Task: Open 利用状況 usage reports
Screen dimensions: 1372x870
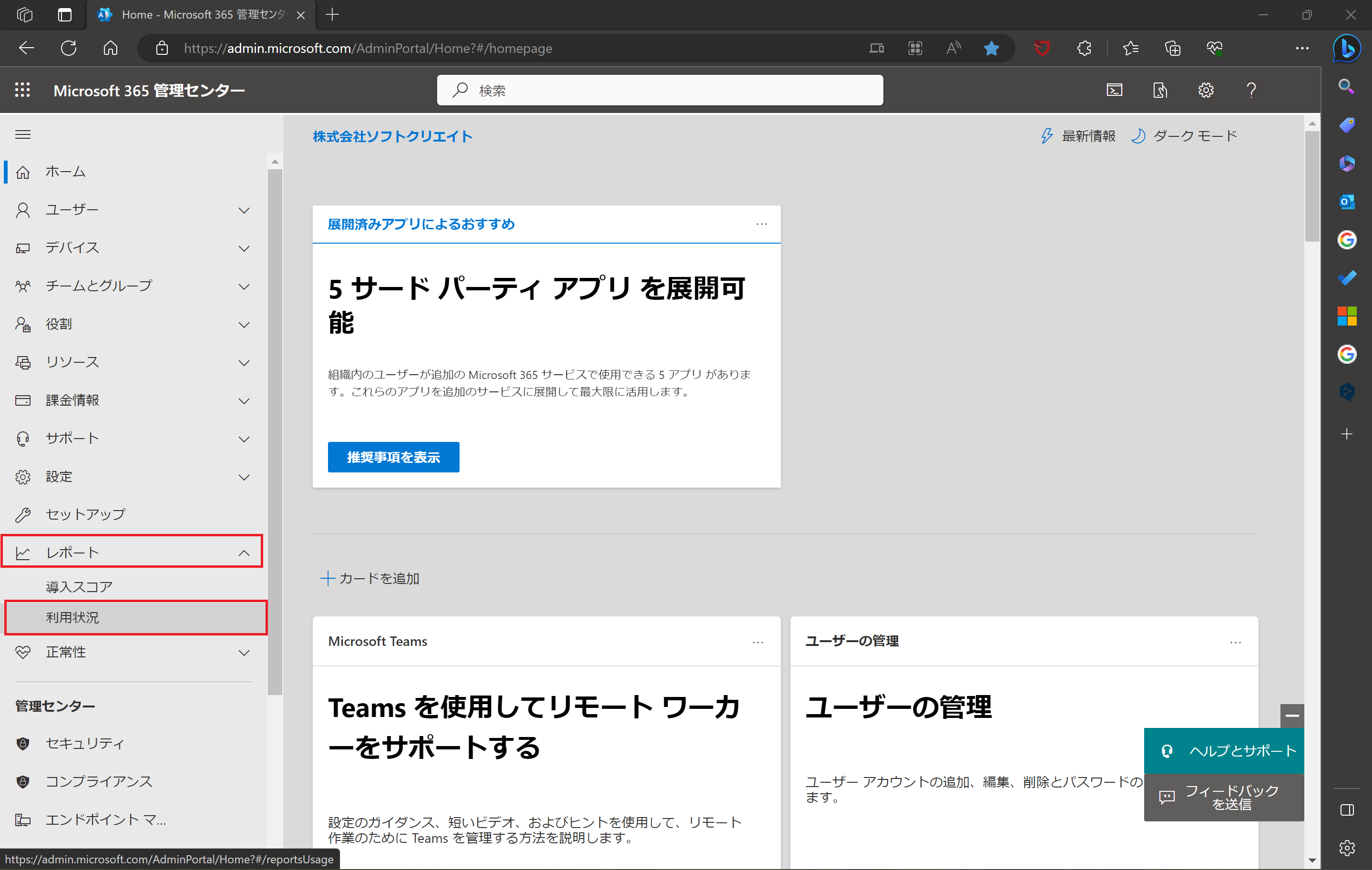Action: click(135, 618)
